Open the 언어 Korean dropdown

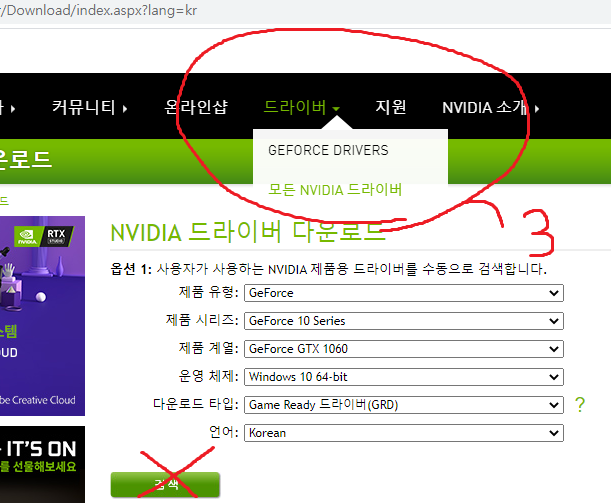[x=404, y=433]
